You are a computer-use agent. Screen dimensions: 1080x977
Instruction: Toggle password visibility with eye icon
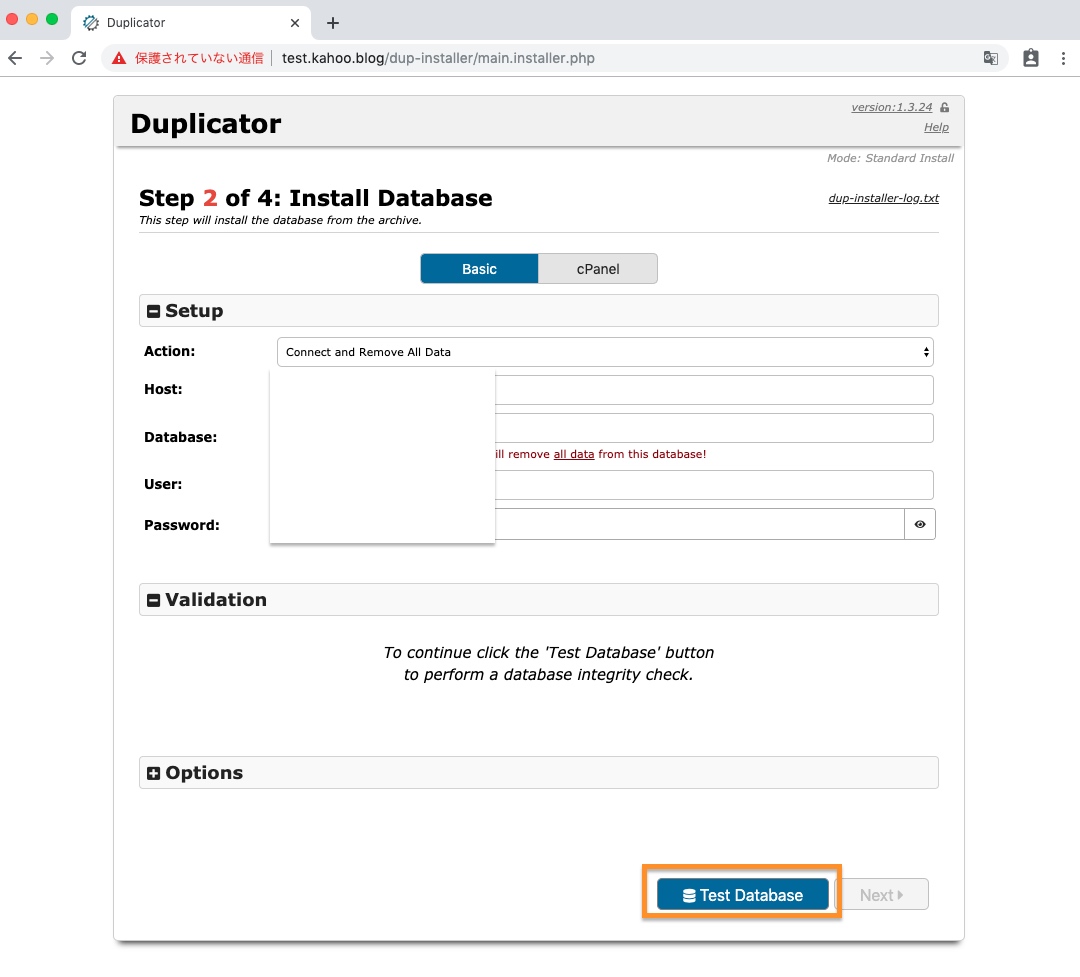920,524
